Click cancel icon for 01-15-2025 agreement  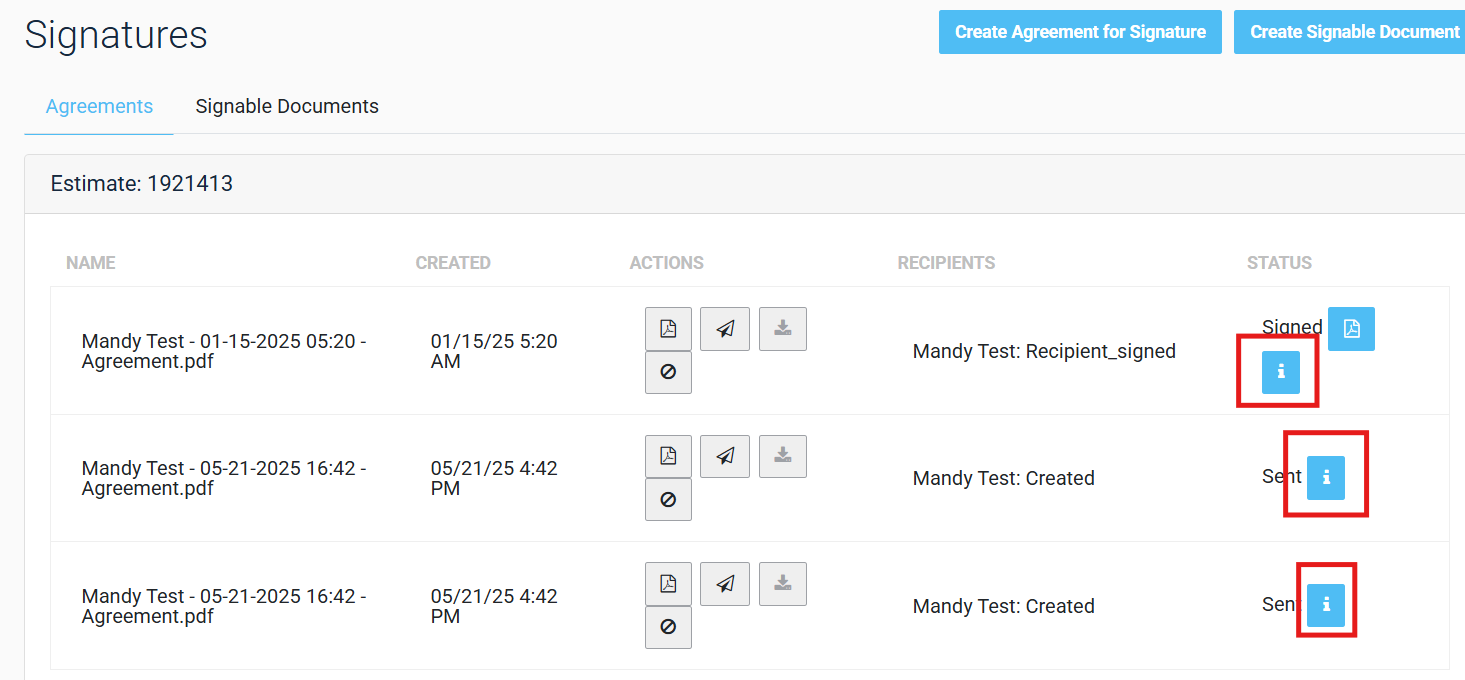(x=668, y=372)
